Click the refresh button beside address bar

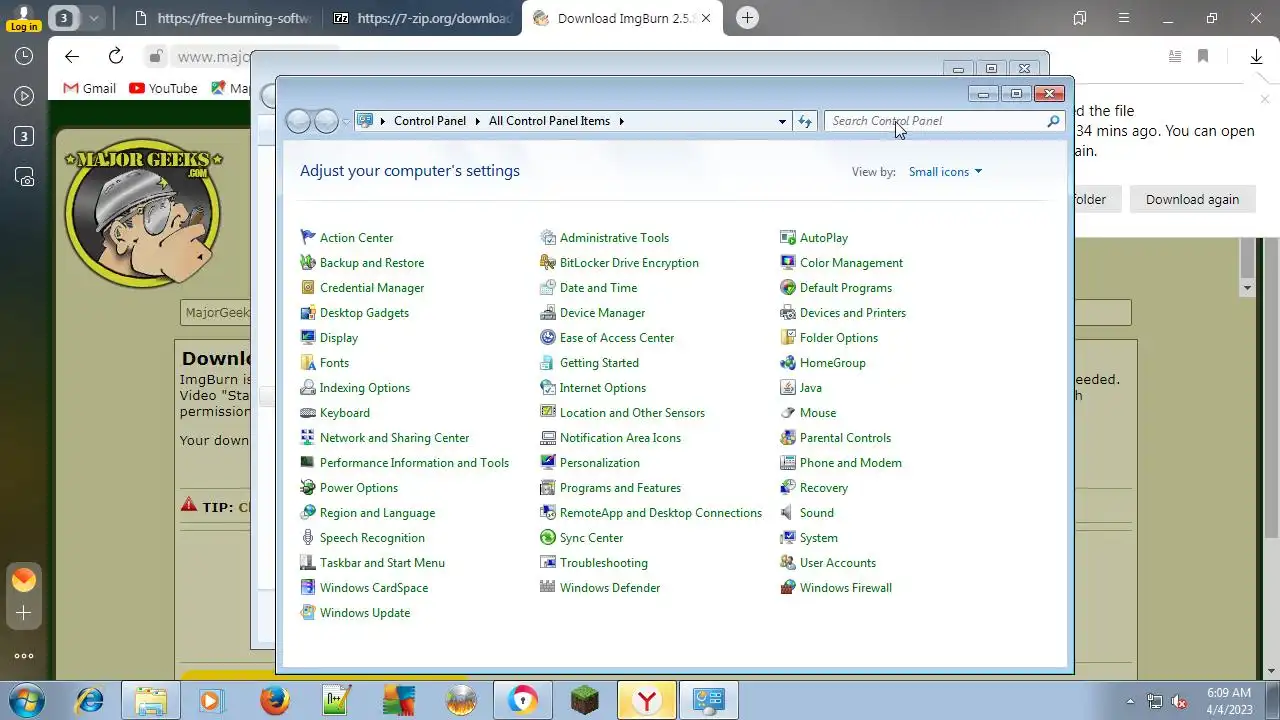tap(805, 121)
